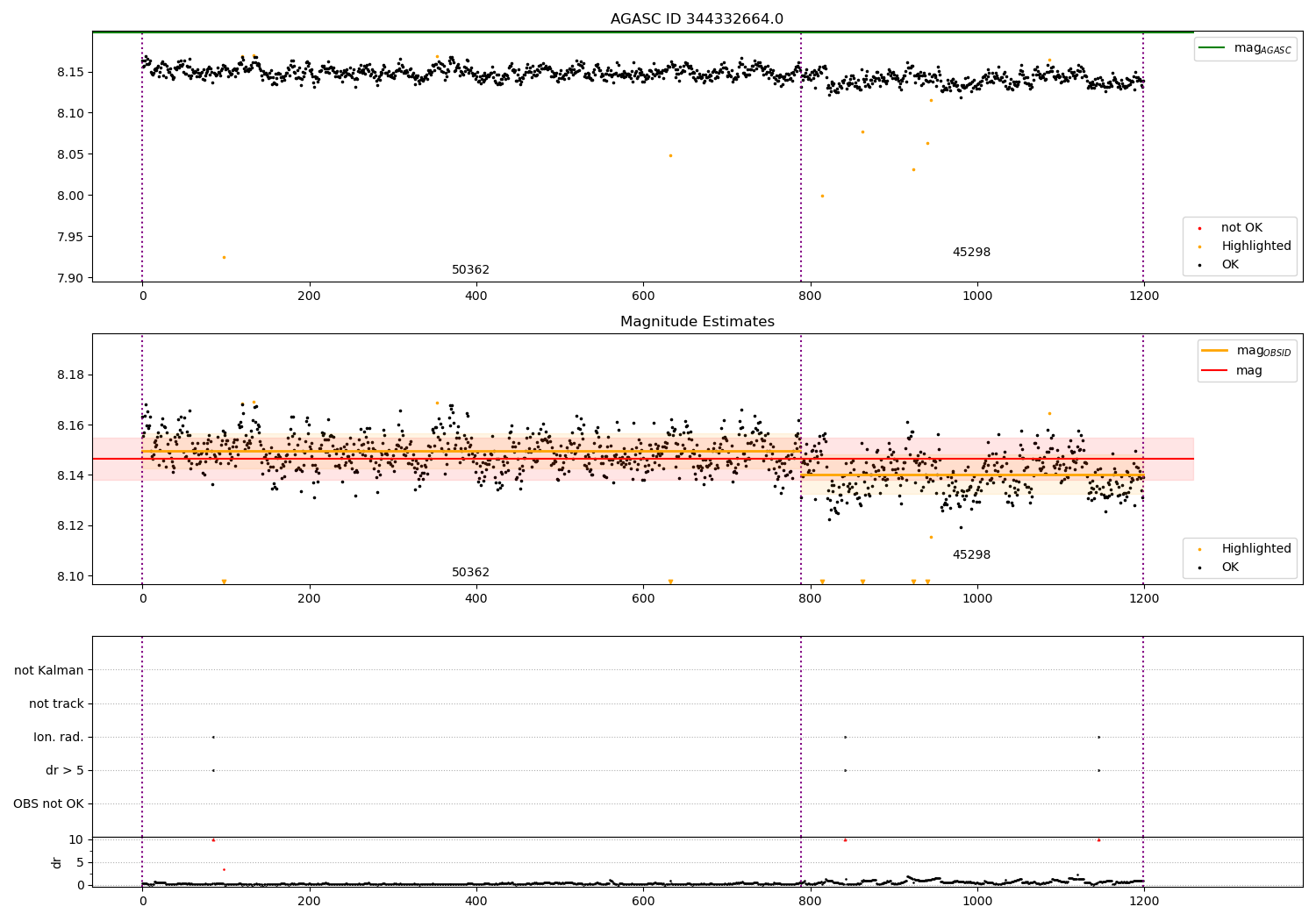Click the "dr > 5" axis label
Image resolution: width=1316 pixels, height=921 pixels.
[x=65, y=771]
